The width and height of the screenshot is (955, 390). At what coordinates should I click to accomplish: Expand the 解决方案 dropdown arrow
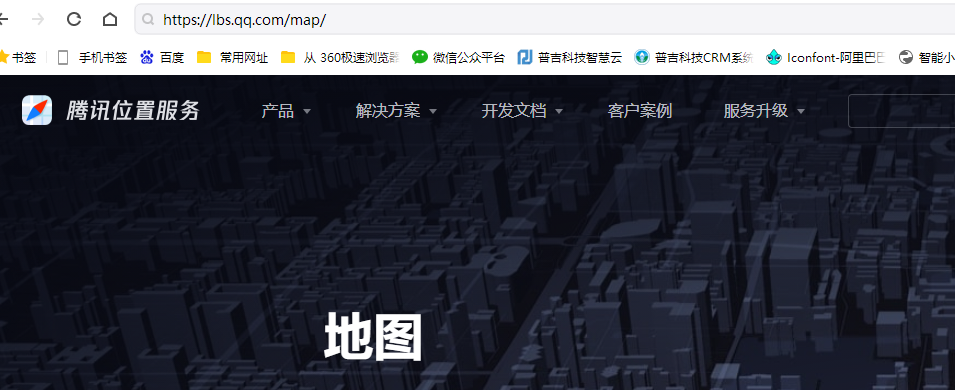(x=433, y=112)
